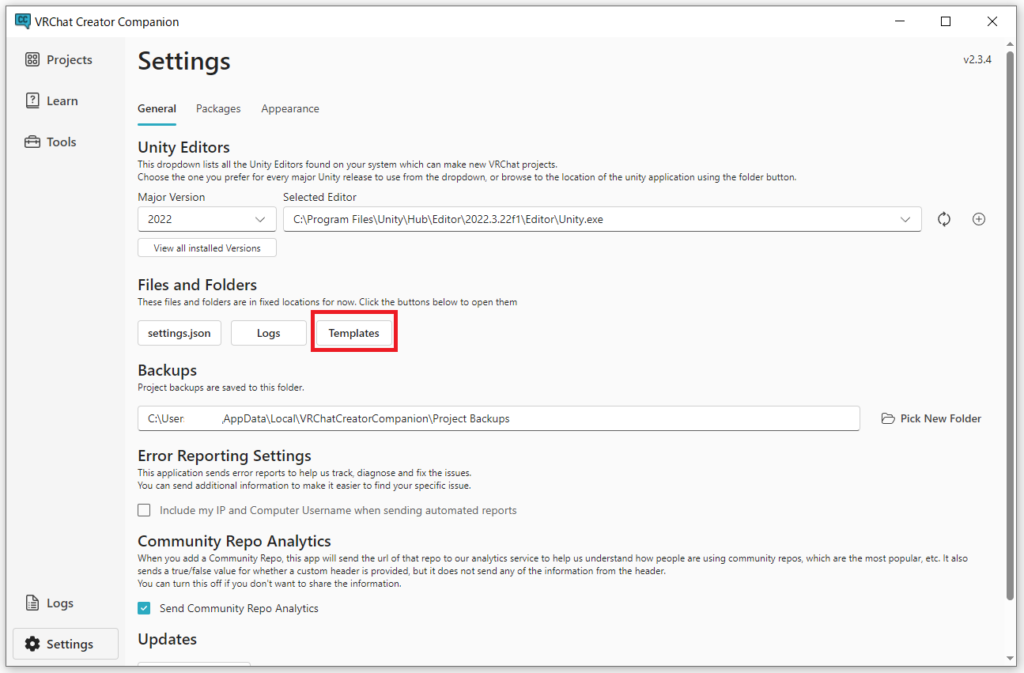
Task: Enable including IP and Computer Username checkbox
Action: coord(144,510)
